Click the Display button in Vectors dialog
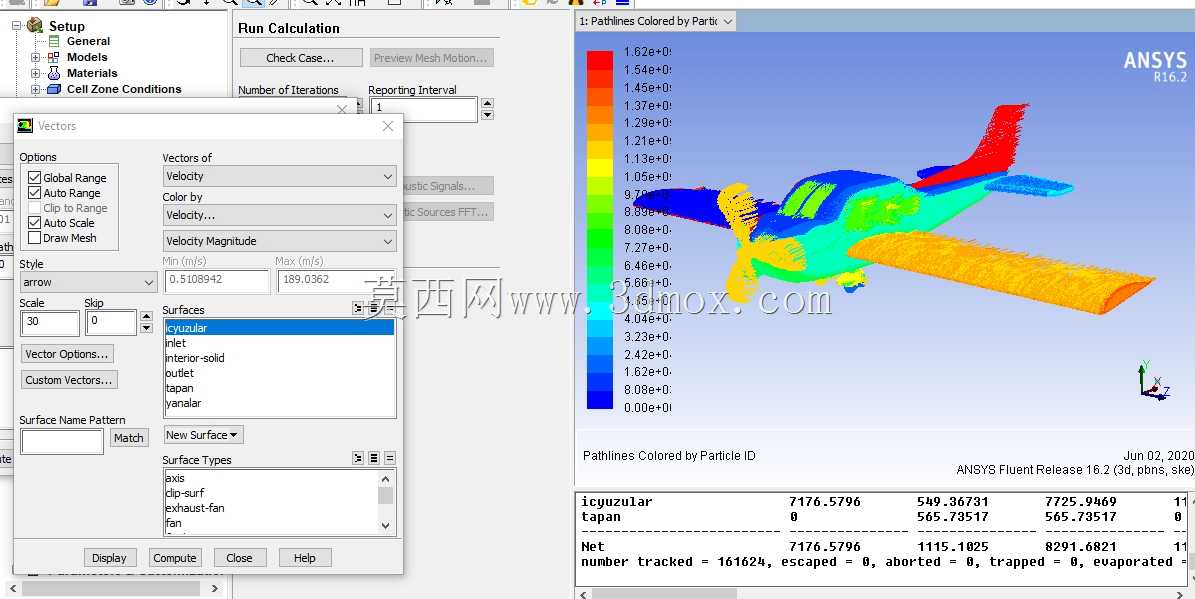1195x599 pixels. (110, 558)
